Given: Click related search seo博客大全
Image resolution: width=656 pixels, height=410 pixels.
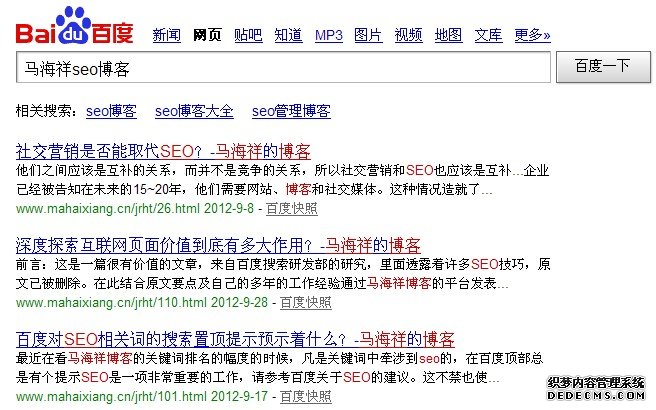Looking at the screenshot, I should coord(194,110).
